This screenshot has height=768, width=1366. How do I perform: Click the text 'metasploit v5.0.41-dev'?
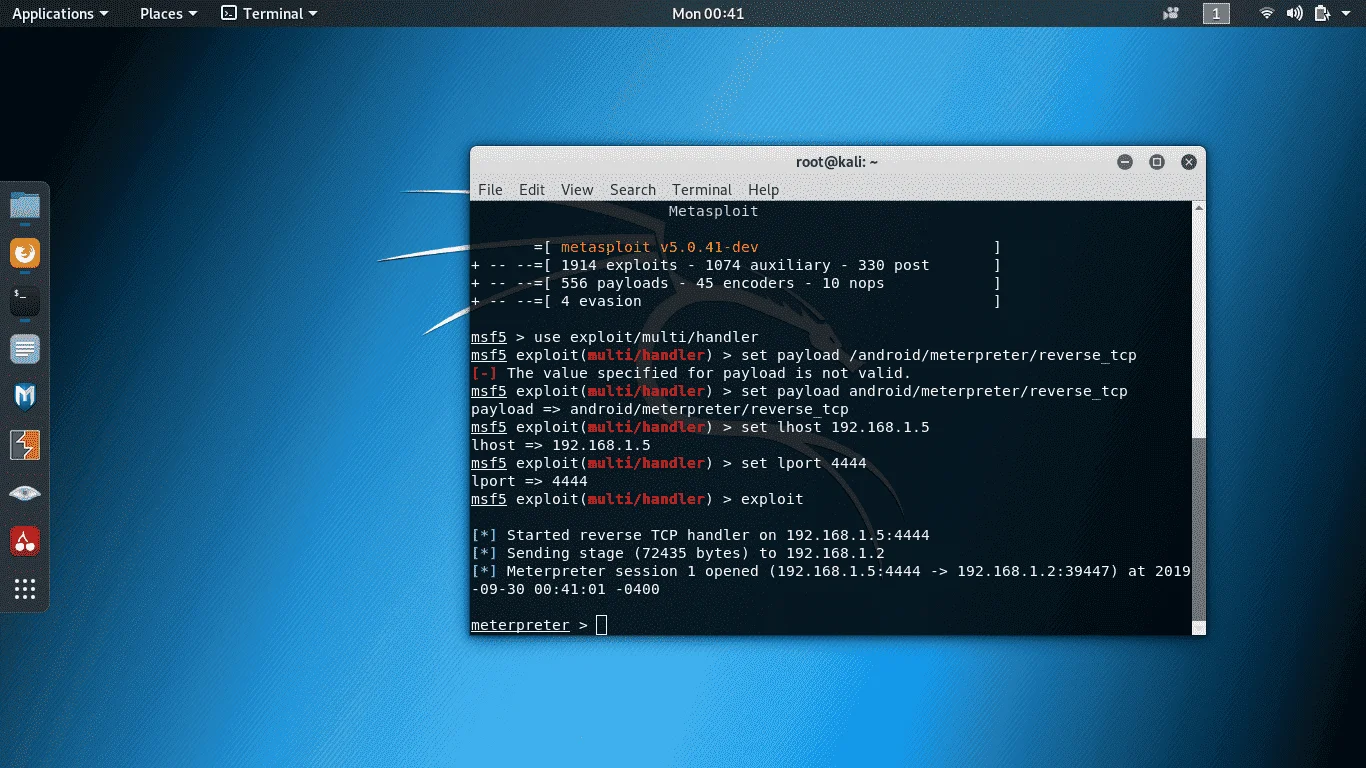click(x=660, y=247)
